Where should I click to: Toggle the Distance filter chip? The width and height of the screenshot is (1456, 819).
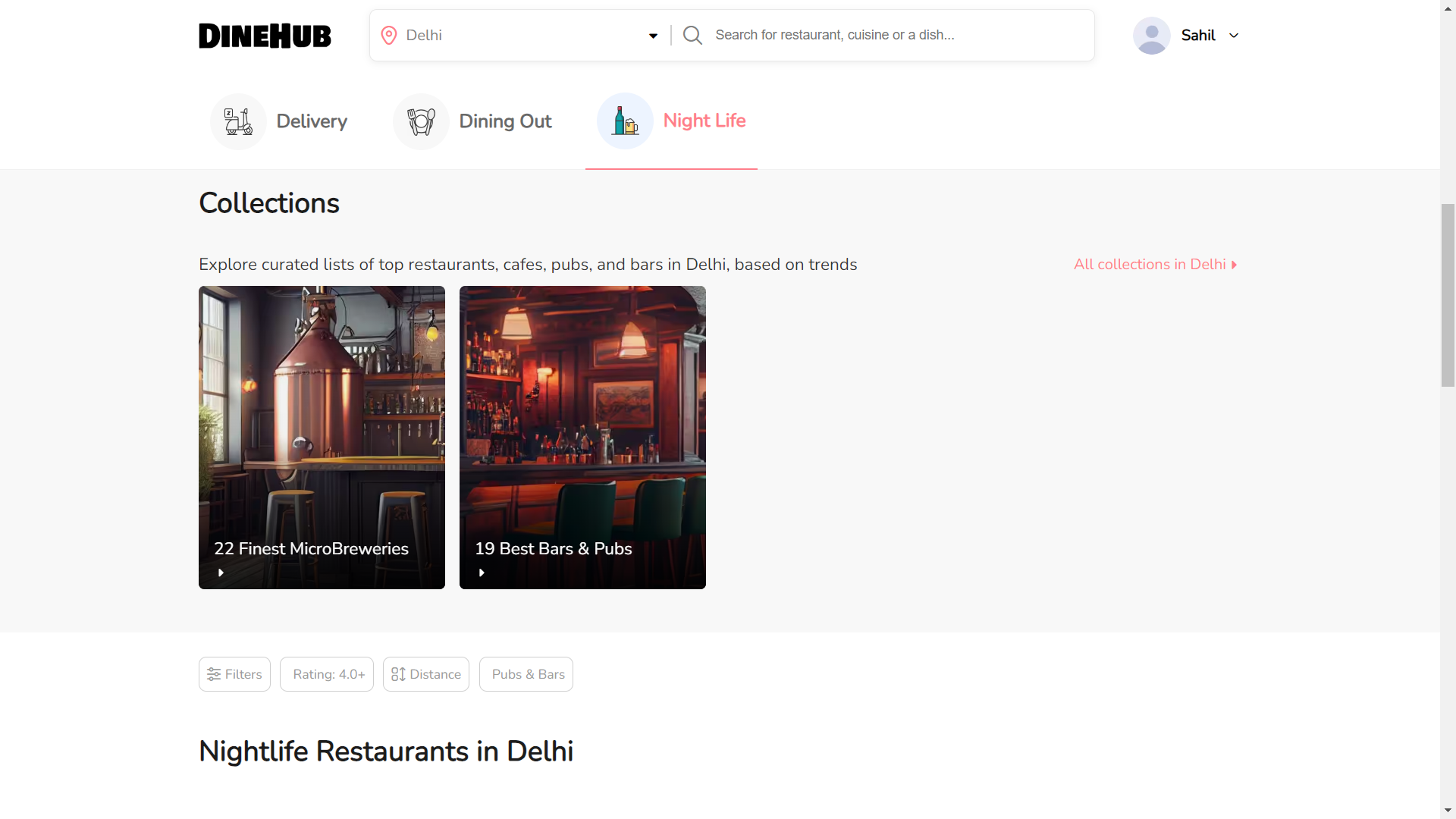tap(425, 673)
